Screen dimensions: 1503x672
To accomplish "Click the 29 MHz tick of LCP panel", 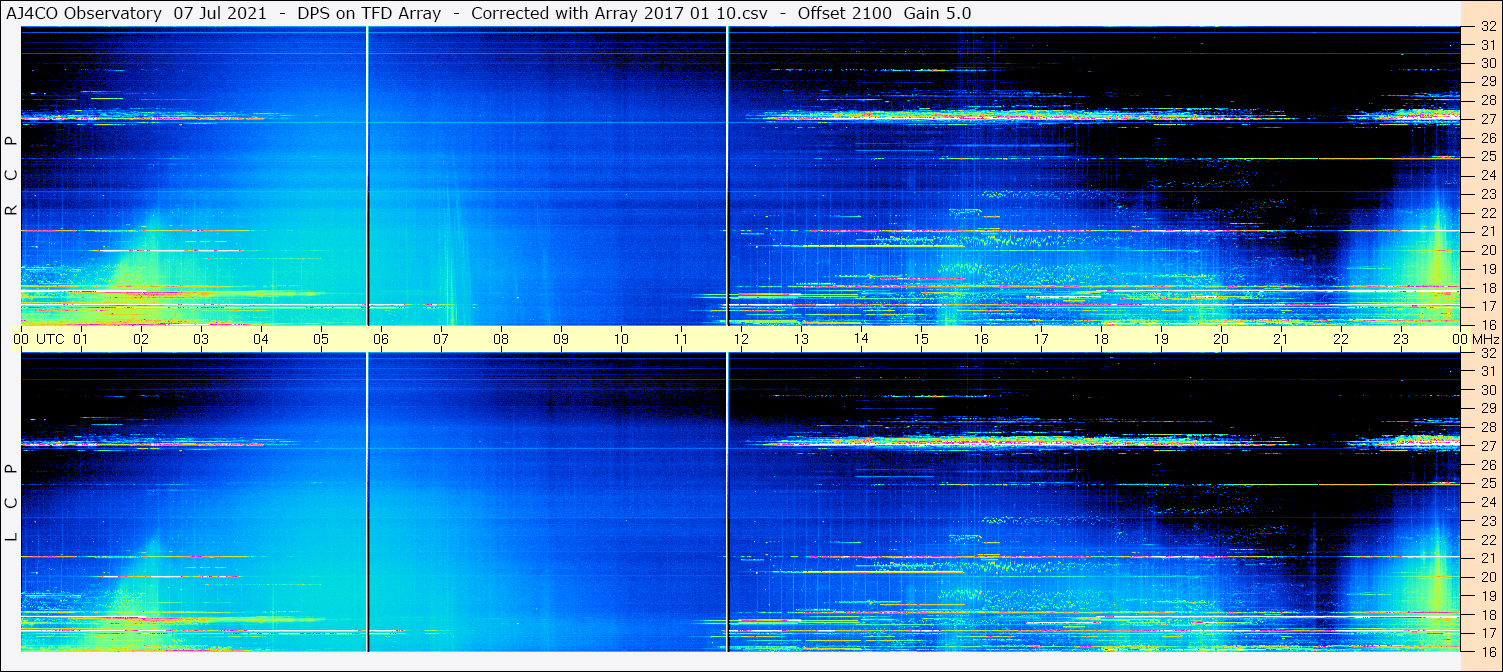I will [x=1487, y=409].
